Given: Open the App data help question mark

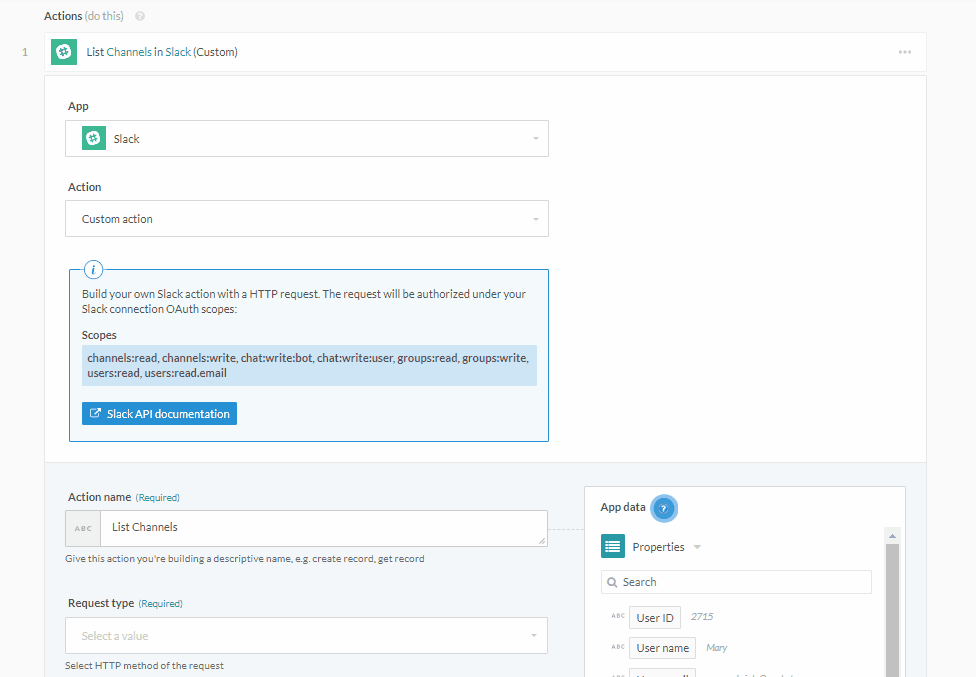Looking at the screenshot, I should pos(665,508).
